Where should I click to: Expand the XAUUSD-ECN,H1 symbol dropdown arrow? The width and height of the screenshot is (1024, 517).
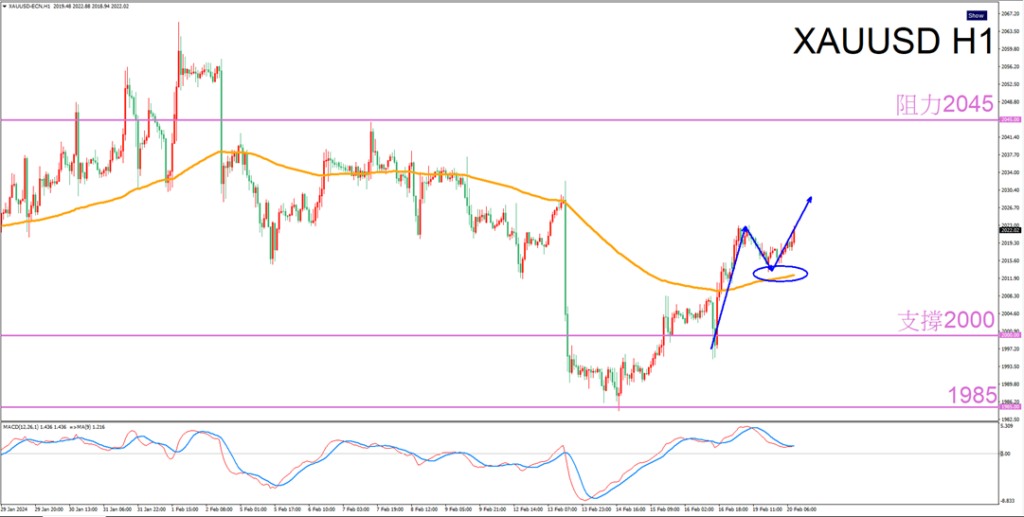tap(4, 7)
